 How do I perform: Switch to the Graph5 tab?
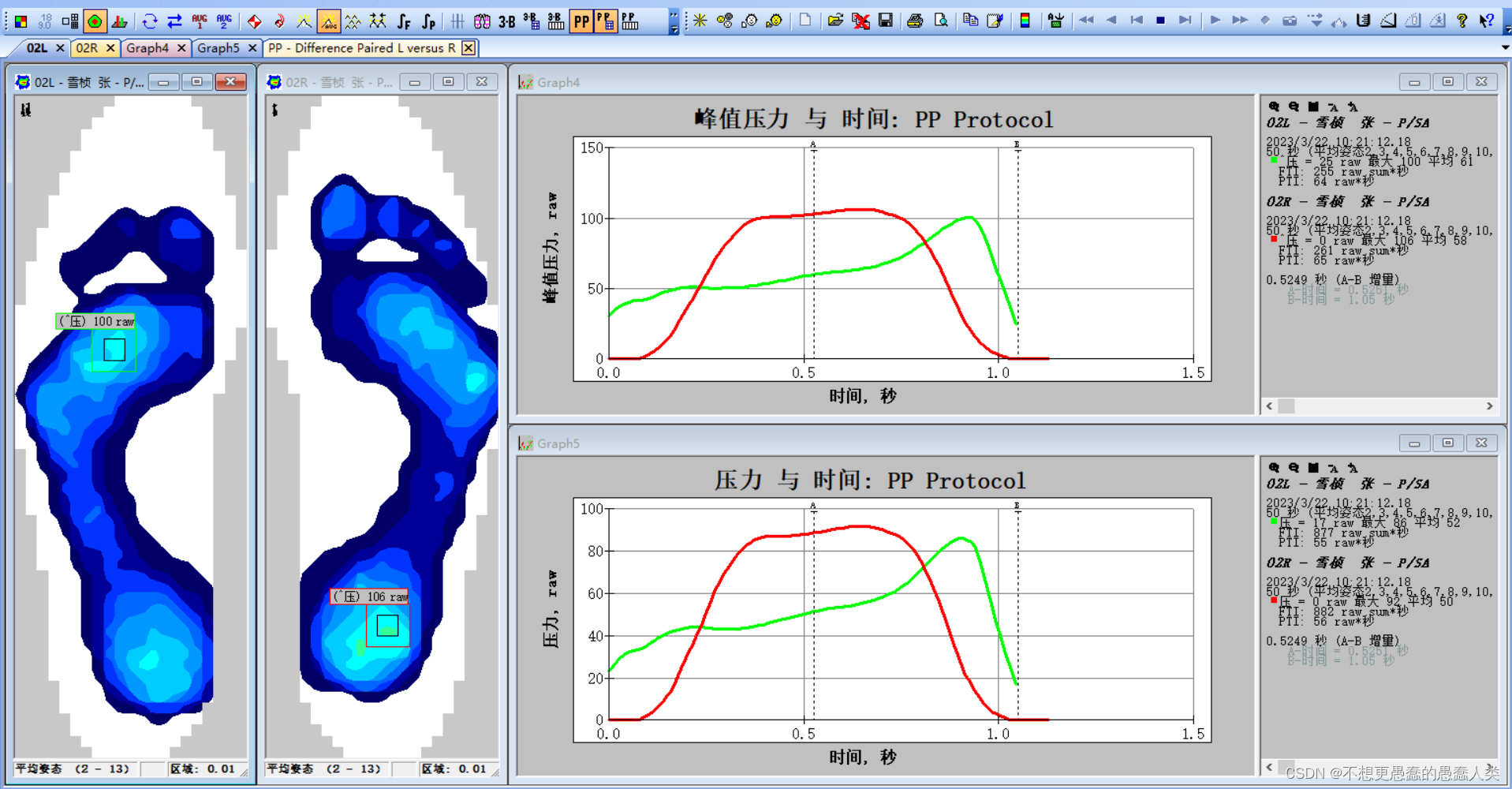[x=219, y=47]
